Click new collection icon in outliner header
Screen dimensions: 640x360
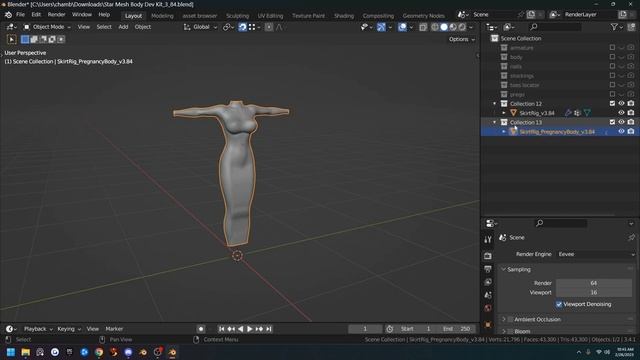(x=631, y=27)
